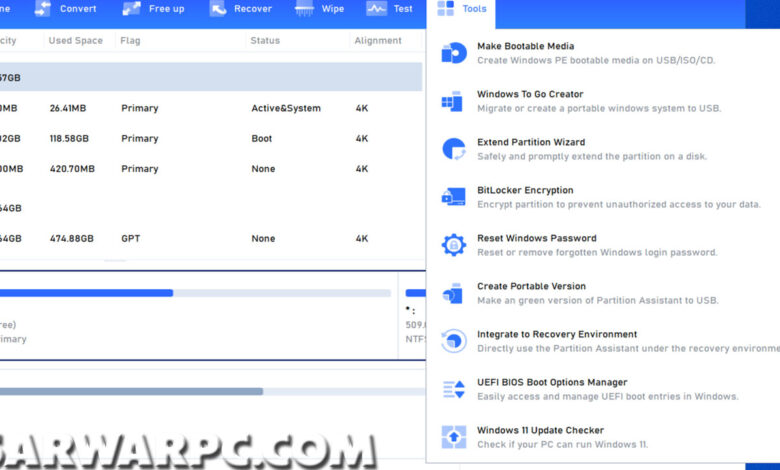The height and width of the screenshot is (470, 780).
Task: Click the Windows 11 Update Checker icon
Action: [x=454, y=437]
